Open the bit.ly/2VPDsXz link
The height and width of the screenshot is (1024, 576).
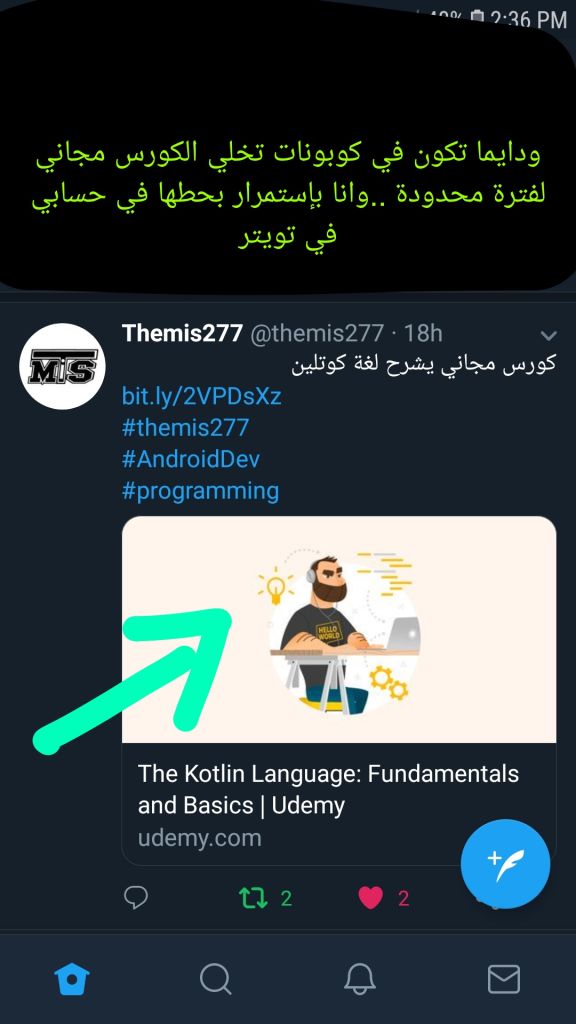[x=202, y=396]
